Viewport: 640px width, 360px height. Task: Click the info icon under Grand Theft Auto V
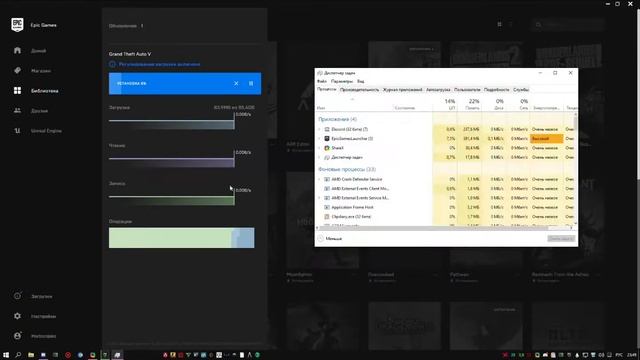[x=112, y=64]
